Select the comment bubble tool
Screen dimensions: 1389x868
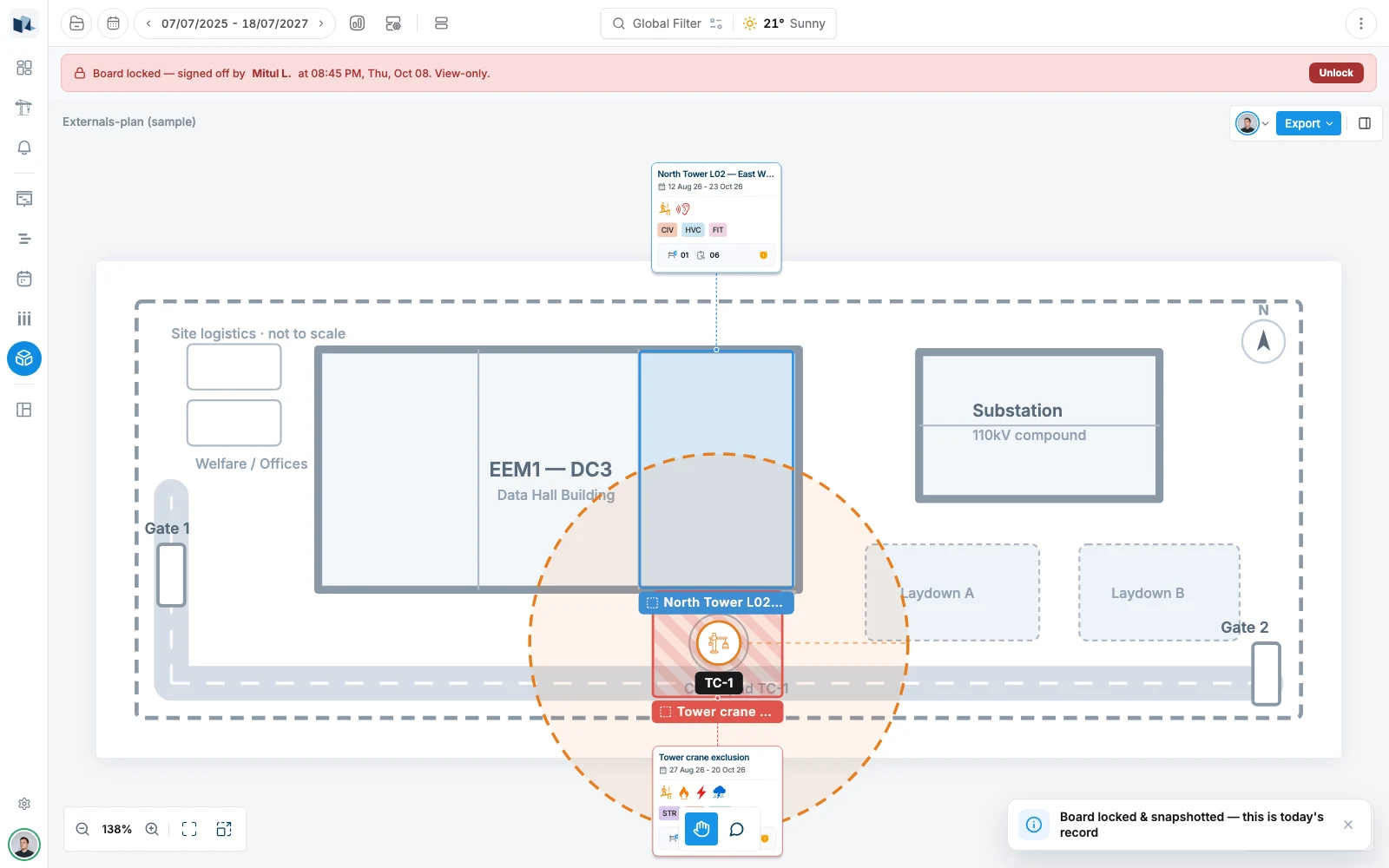click(736, 829)
